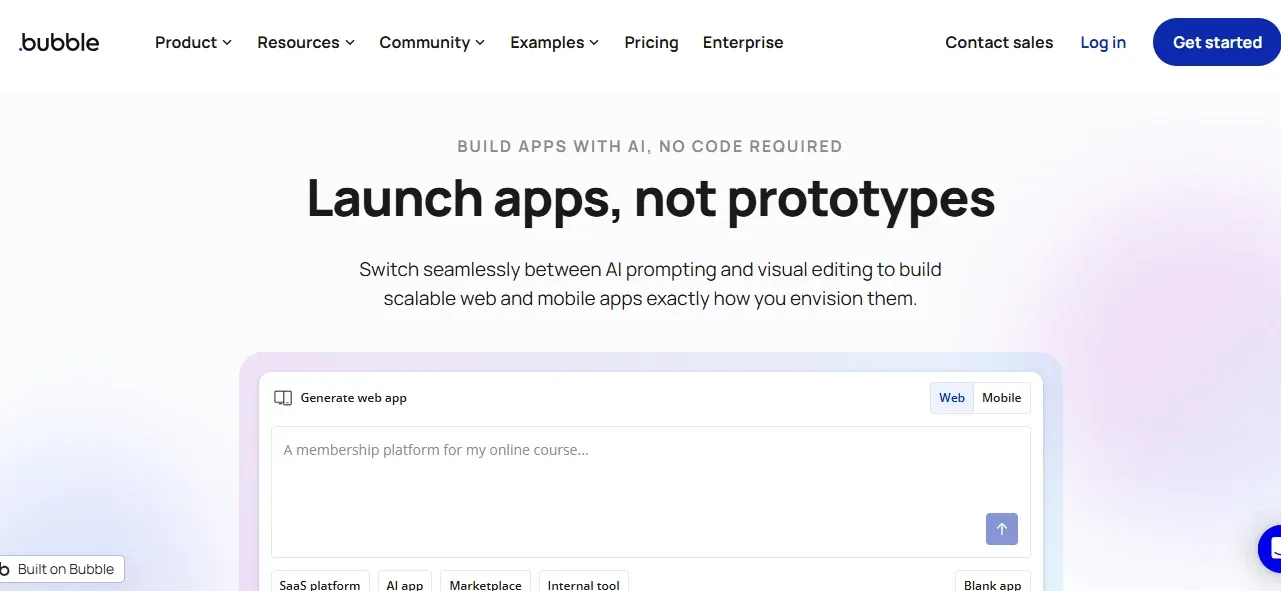Viewport: 1281px width, 591px height.
Task: Expand the Product dropdown menu
Action: coord(193,42)
